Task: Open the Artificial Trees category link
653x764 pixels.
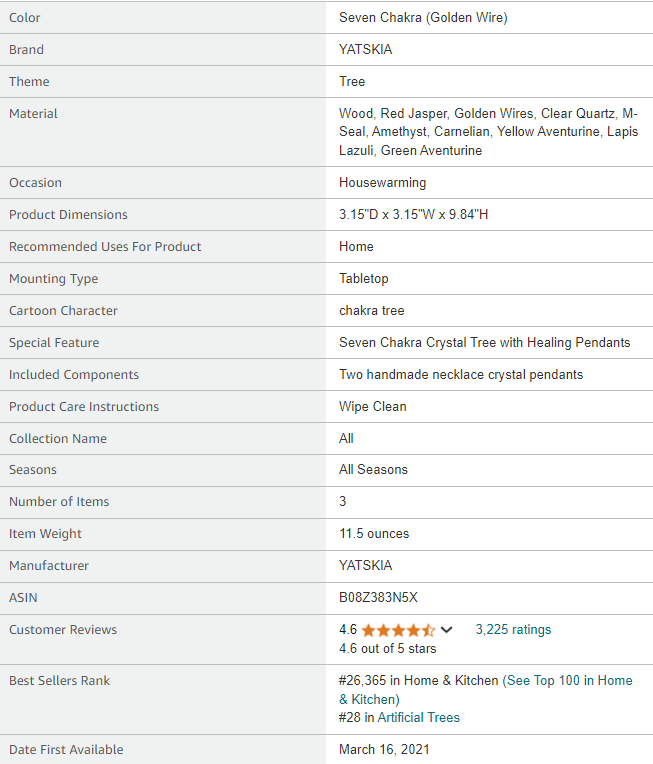Action: coord(419,717)
